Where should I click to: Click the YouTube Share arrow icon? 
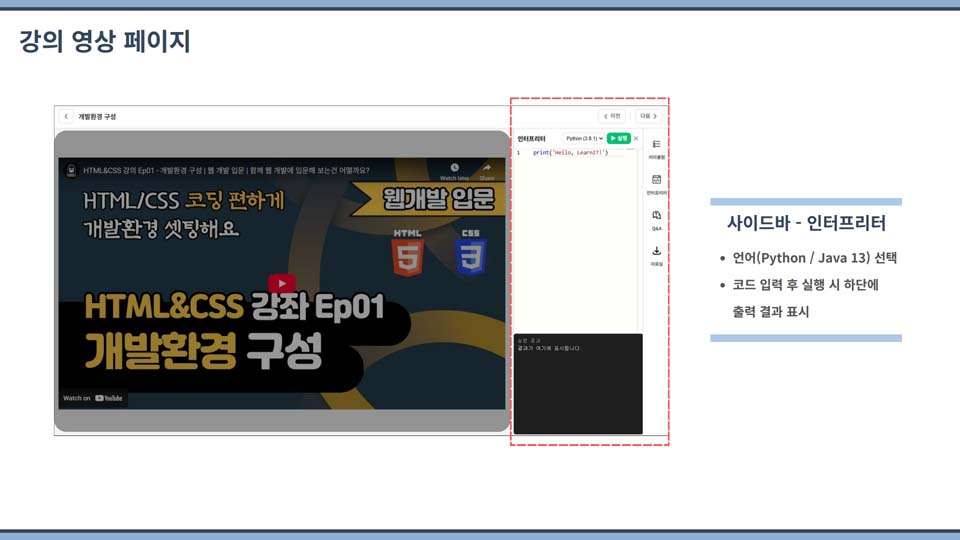pyautogui.click(x=487, y=168)
